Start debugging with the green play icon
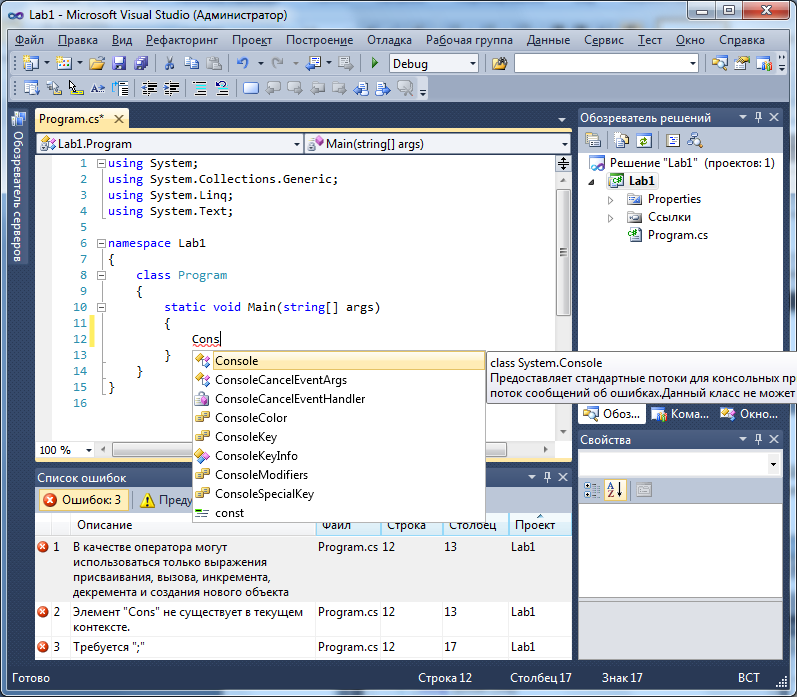 375,63
